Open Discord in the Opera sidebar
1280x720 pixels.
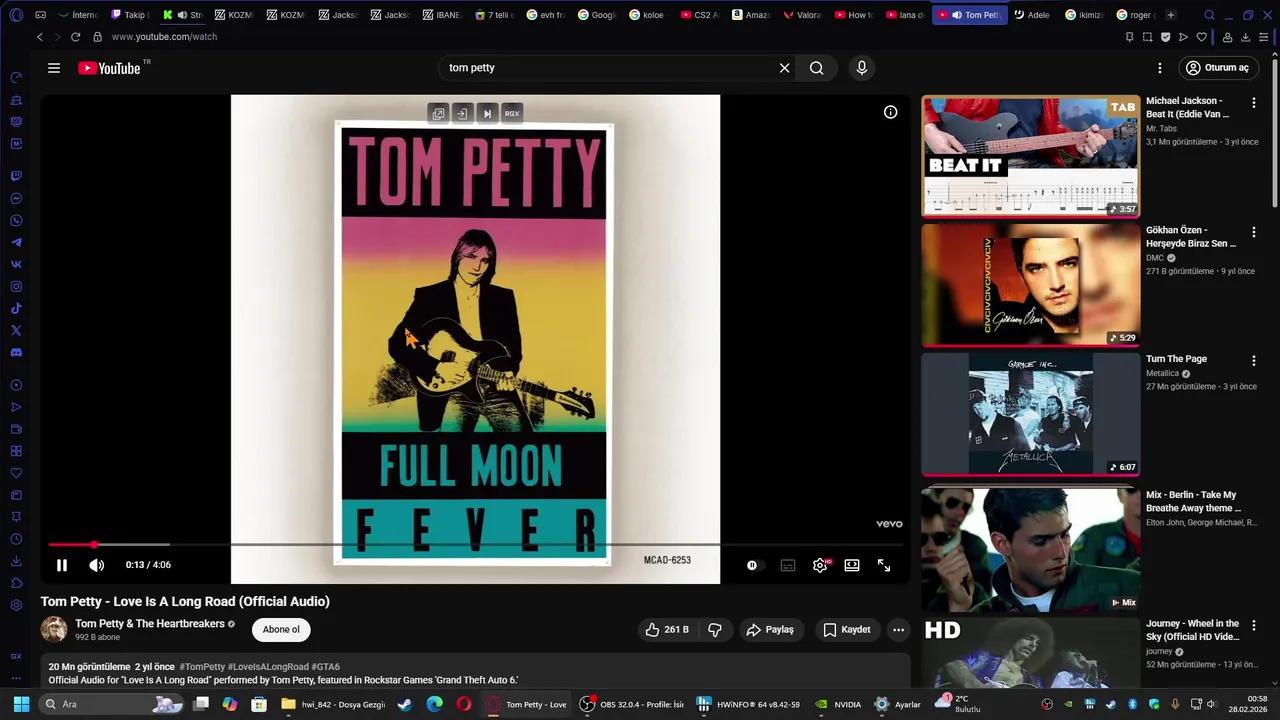[16, 353]
